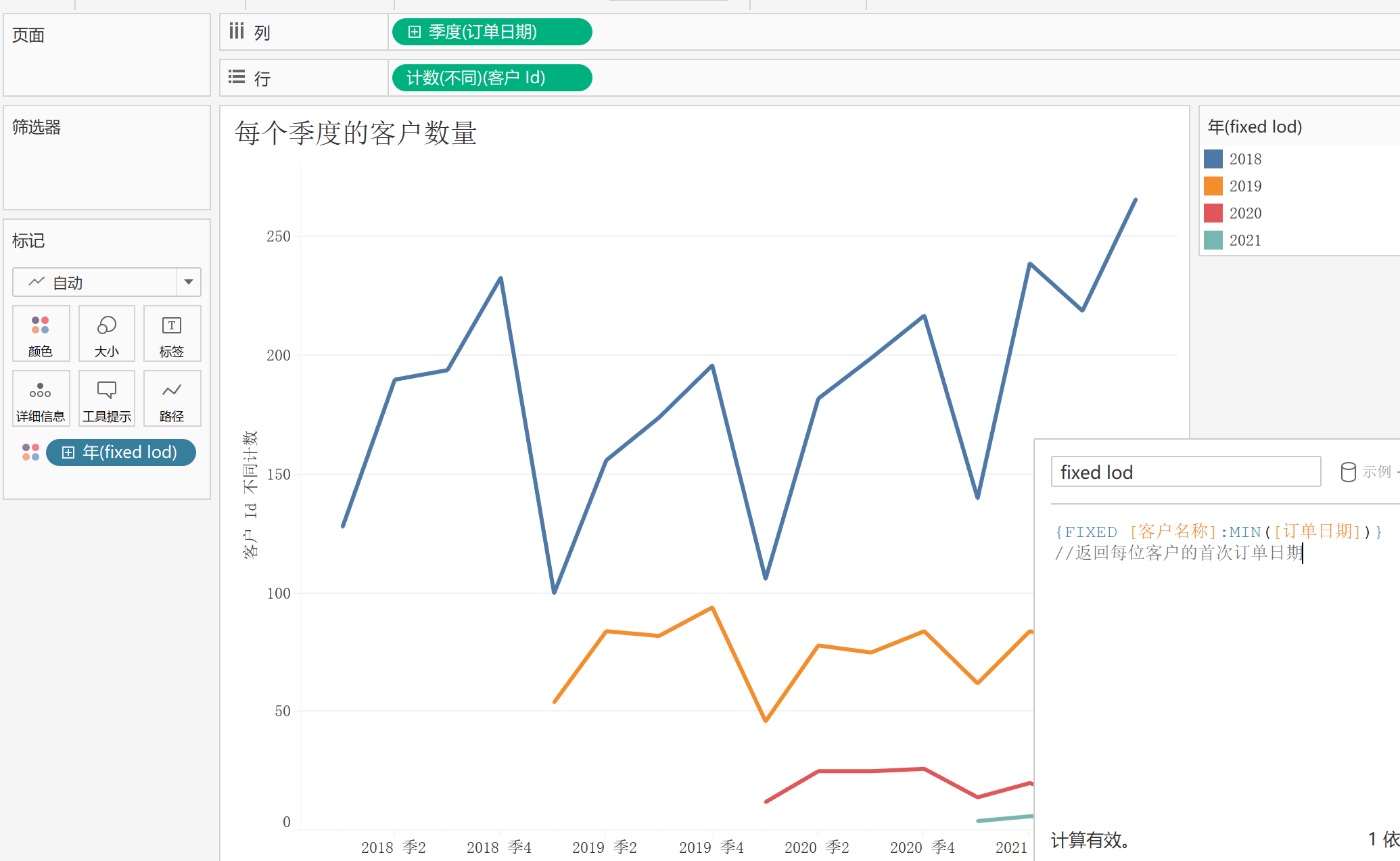Click the 年(fixed lod) marks pill

129,452
